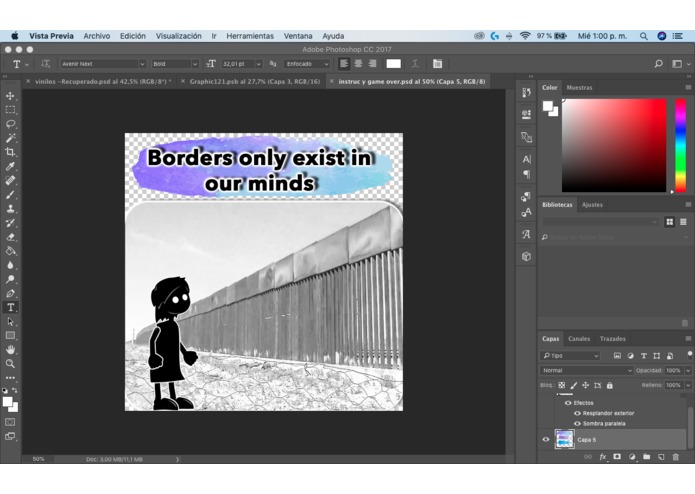Select the Rectangle shape tool
695x494 pixels.
click(10, 336)
